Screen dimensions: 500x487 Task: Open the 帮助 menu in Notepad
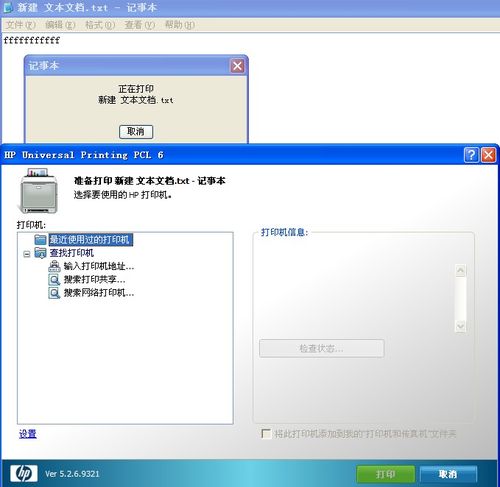[x=180, y=25]
